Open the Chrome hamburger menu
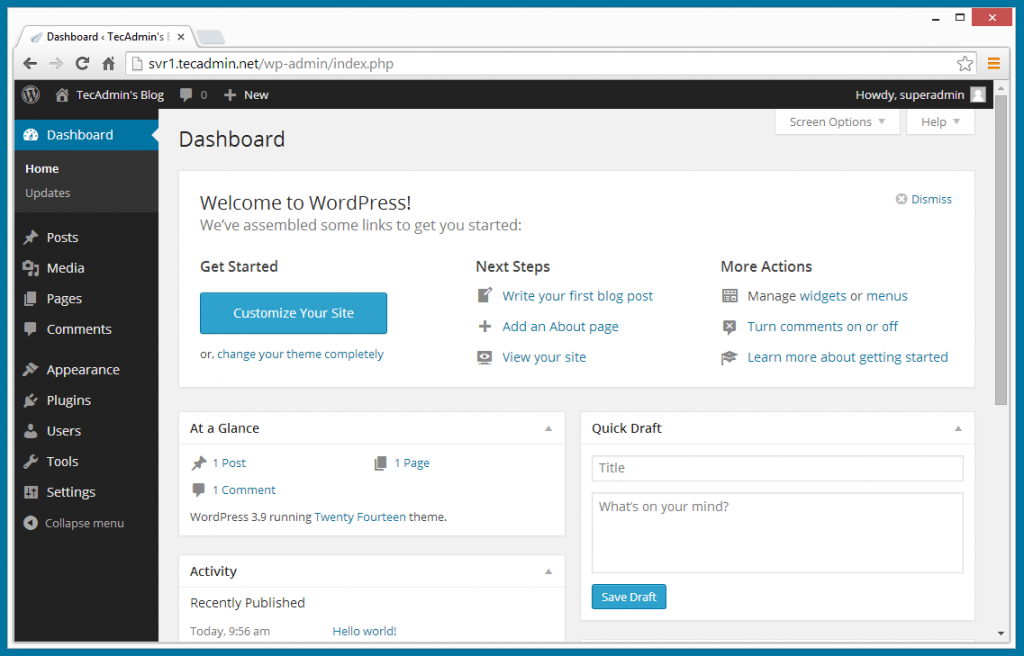Image resolution: width=1024 pixels, height=656 pixels. click(x=994, y=63)
